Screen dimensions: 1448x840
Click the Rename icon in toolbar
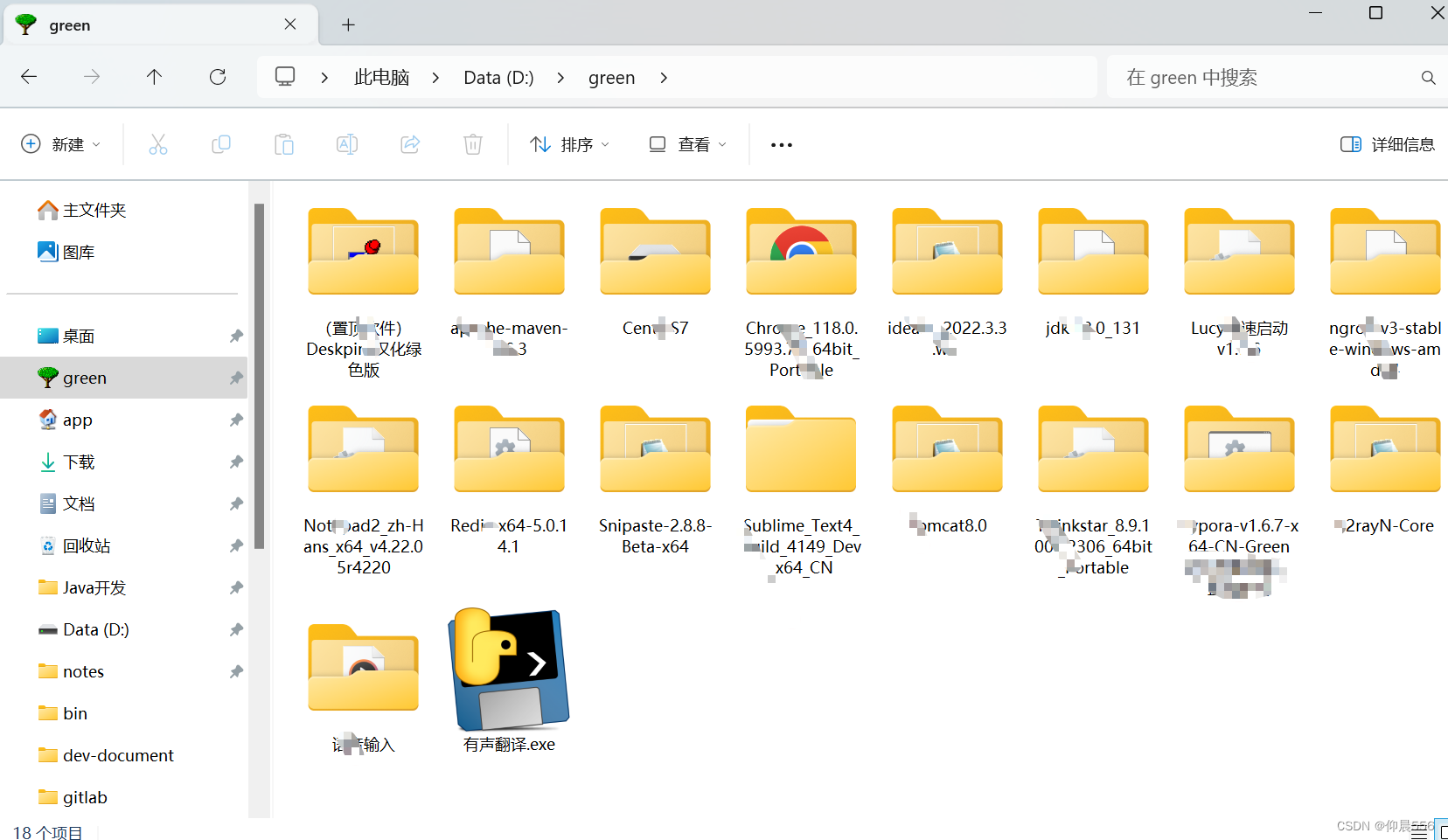pos(347,144)
